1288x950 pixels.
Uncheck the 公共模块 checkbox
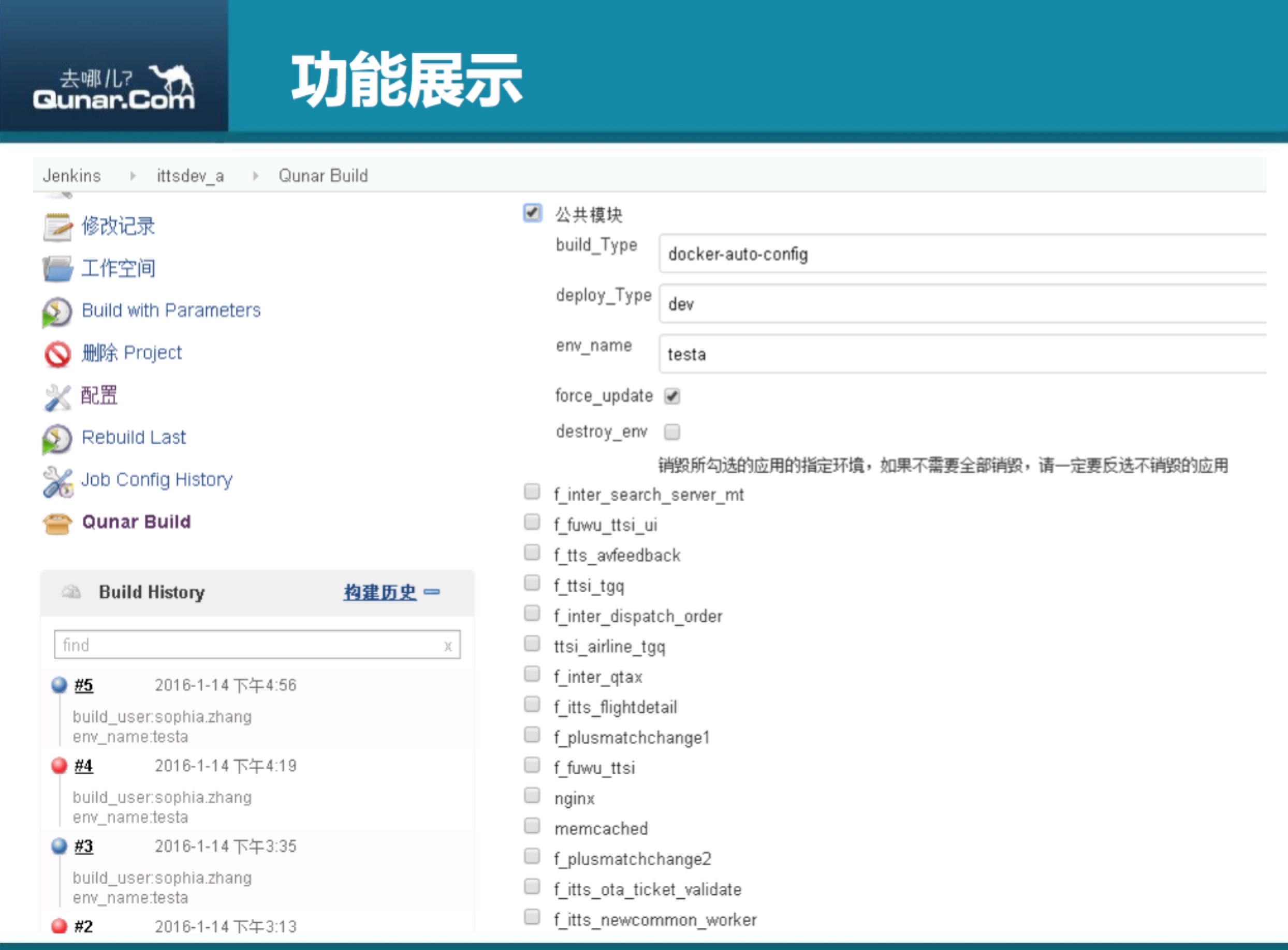(x=532, y=213)
